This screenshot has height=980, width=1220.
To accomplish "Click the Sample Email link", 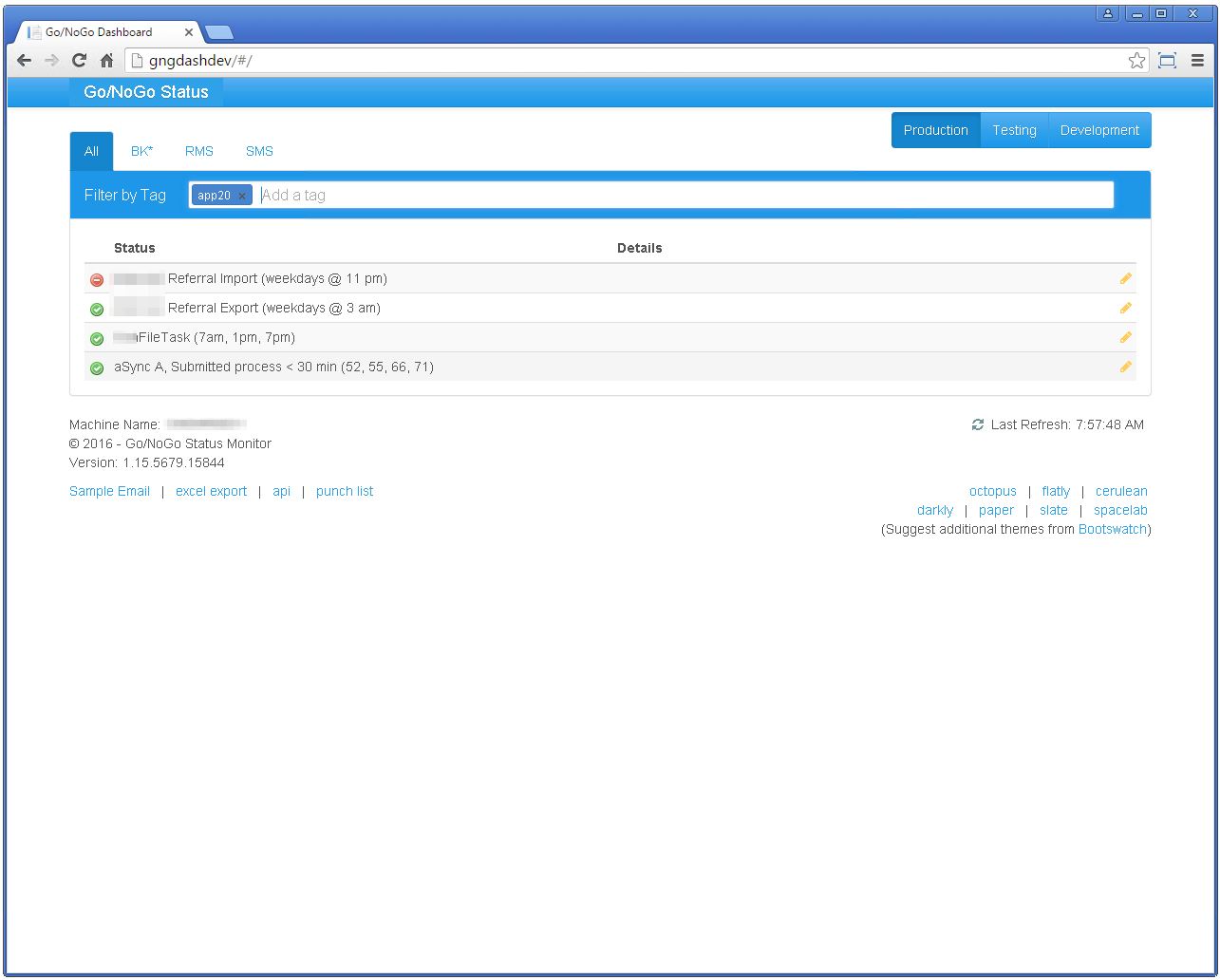I will [x=109, y=491].
